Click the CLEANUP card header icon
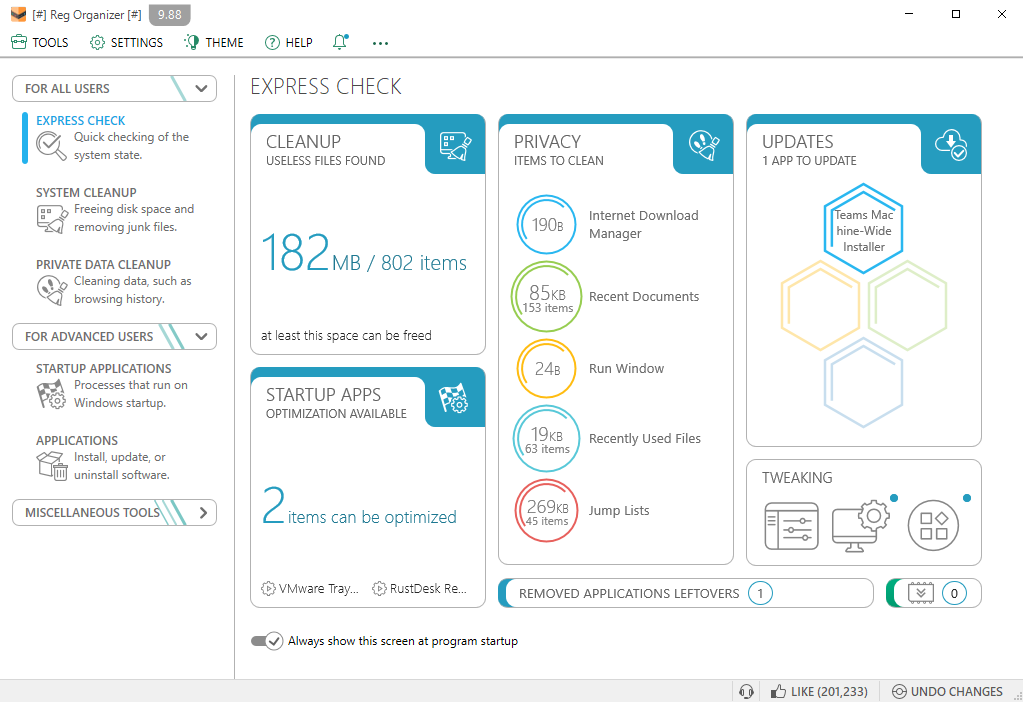Viewport: 1023px width, 702px height. tap(455, 145)
